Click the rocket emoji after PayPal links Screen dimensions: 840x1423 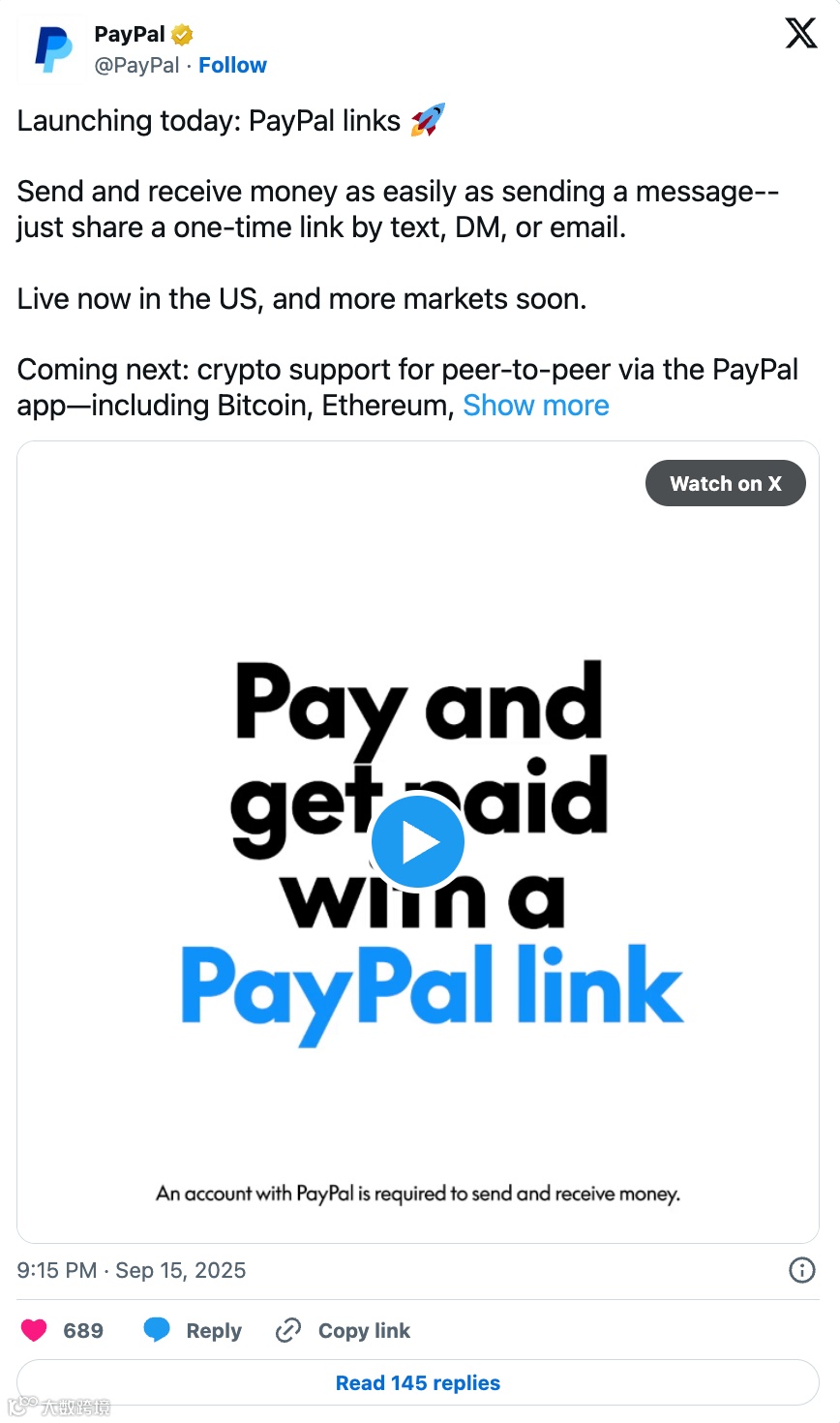[x=428, y=120]
